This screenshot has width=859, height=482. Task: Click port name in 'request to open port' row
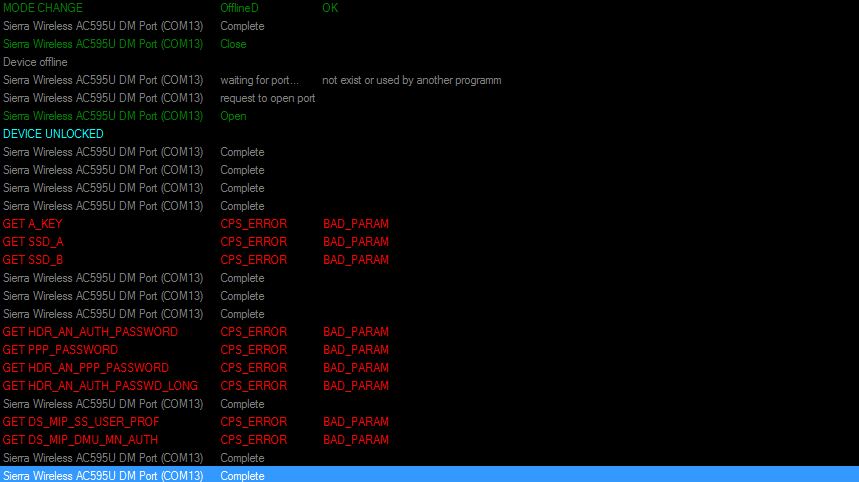[103, 98]
